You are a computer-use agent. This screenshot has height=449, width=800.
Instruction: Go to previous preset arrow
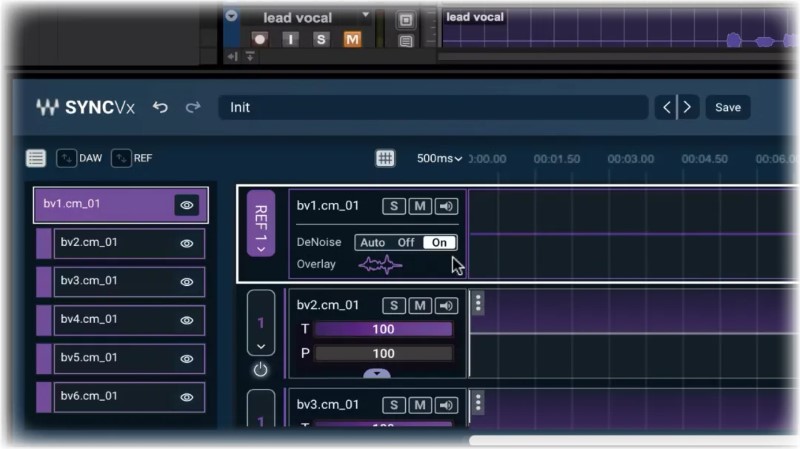(666, 107)
